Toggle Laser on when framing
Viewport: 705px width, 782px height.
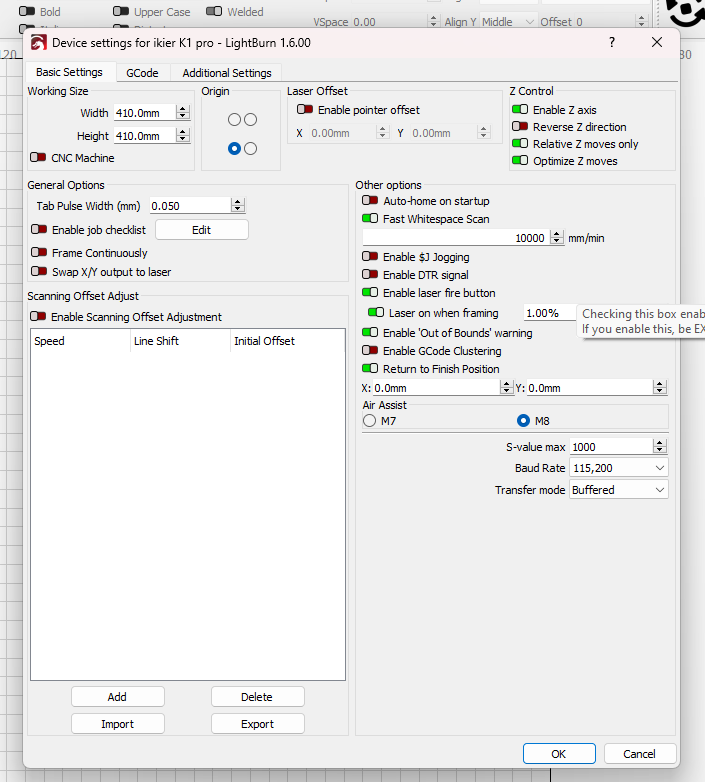pyautogui.click(x=376, y=313)
